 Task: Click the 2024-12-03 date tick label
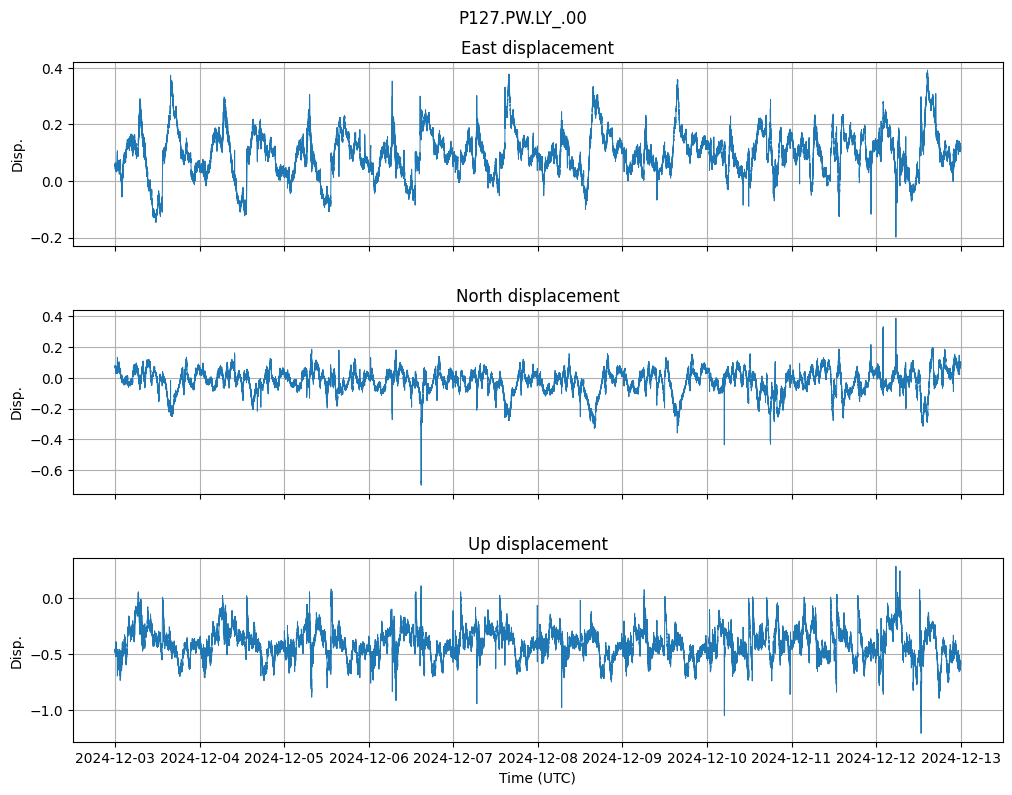coord(115,759)
